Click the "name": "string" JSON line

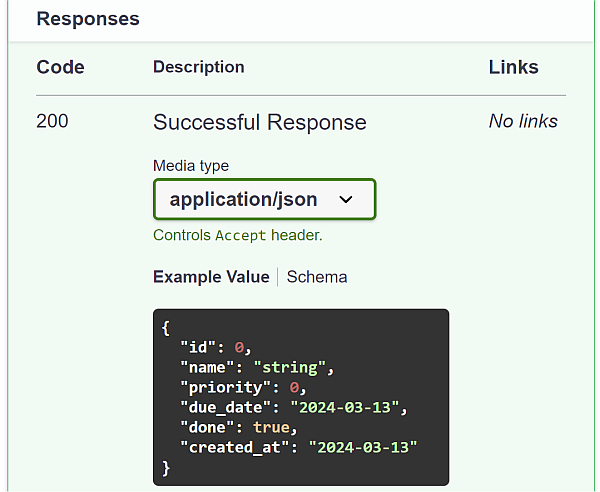click(257, 368)
